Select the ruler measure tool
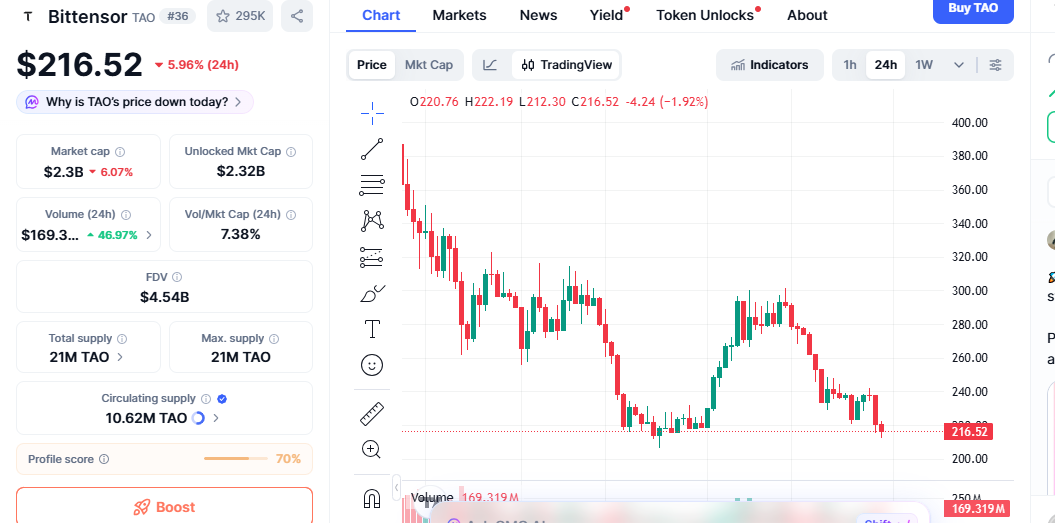1055x523 pixels. click(372, 413)
